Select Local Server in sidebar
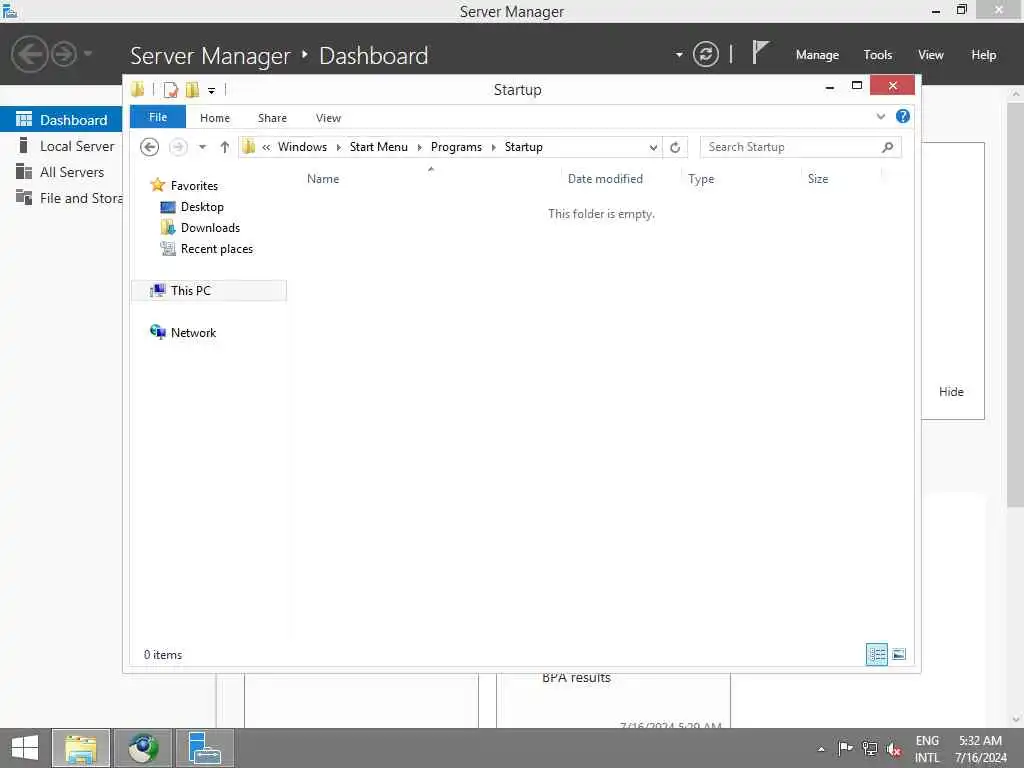 coord(61,146)
